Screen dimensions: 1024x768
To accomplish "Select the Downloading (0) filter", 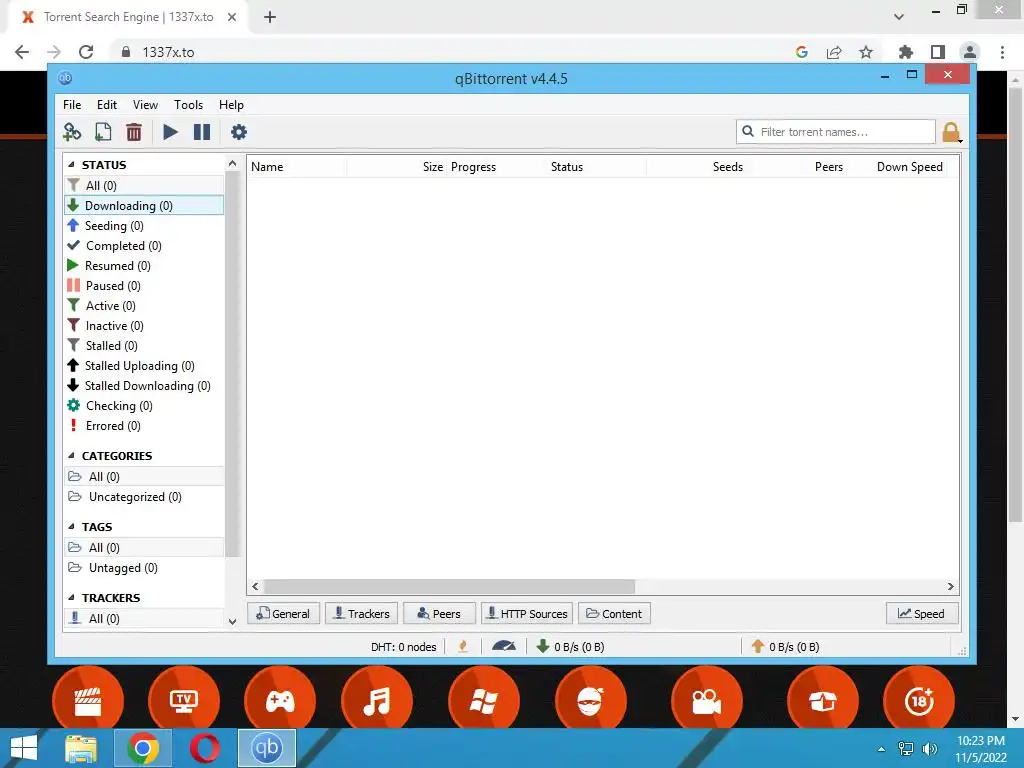I will (144, 206).
